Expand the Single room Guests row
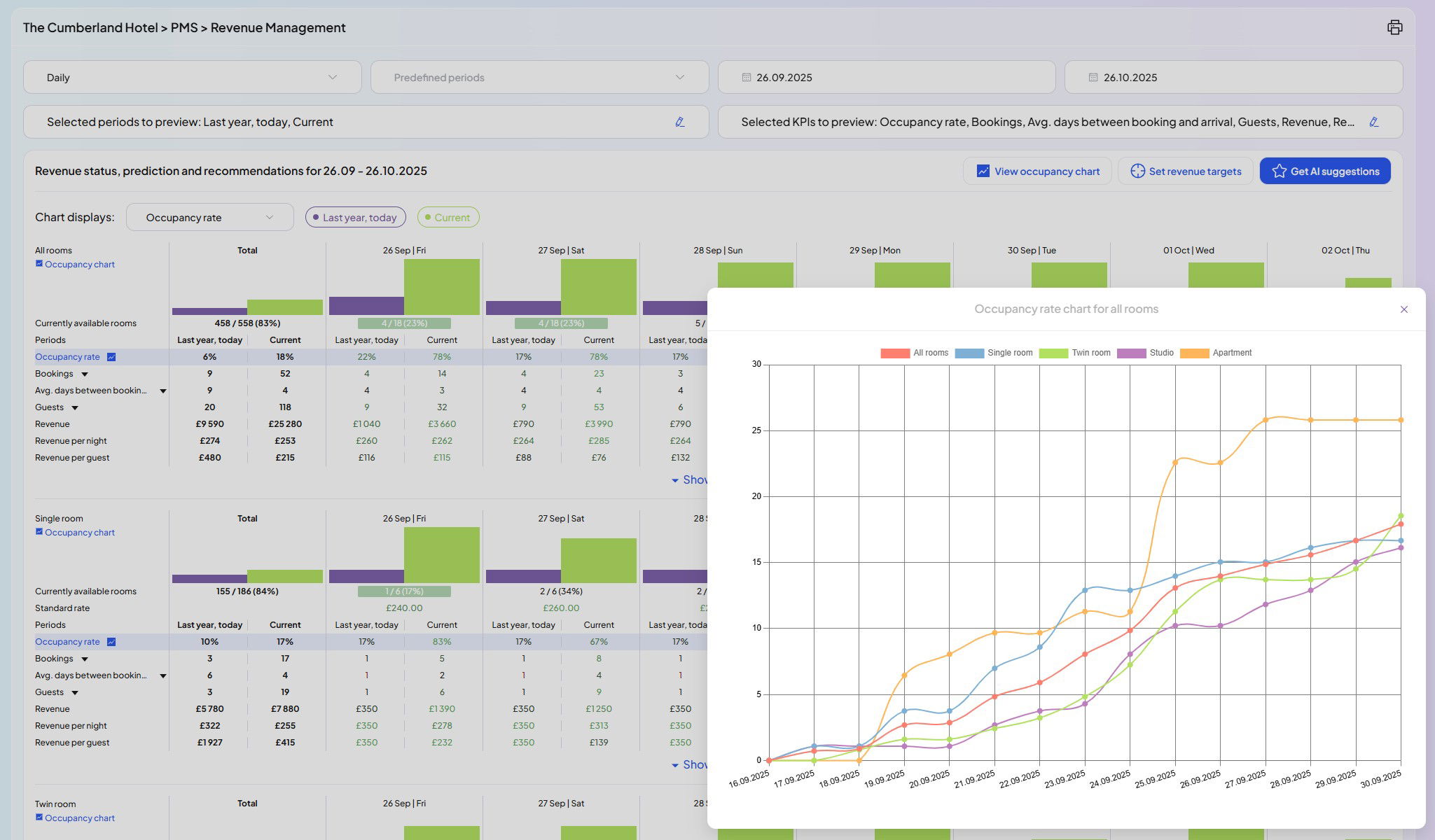The height and width of the screenshot is (840, 1435). 75,693
